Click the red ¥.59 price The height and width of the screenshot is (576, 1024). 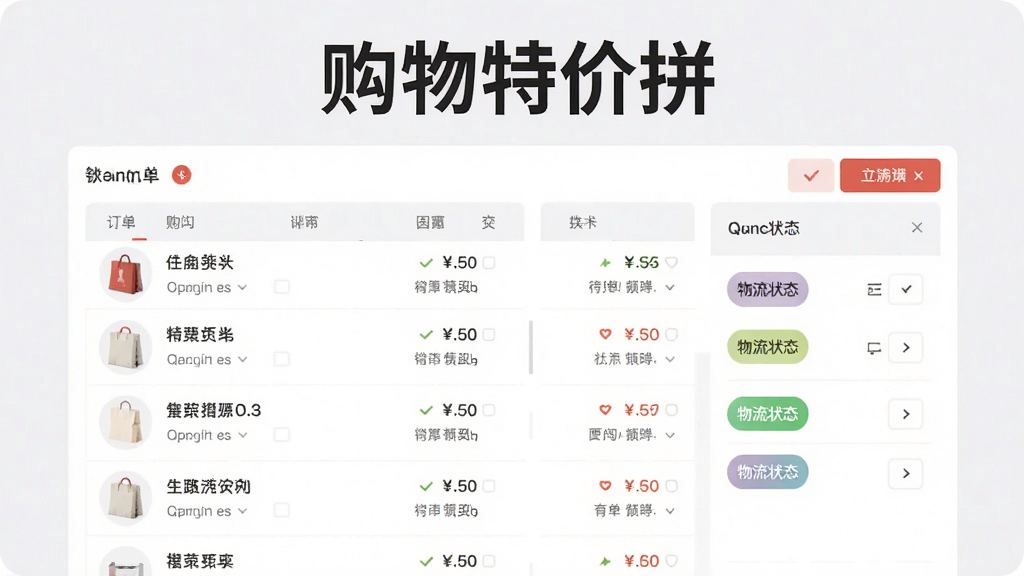[x=641, y=410]
